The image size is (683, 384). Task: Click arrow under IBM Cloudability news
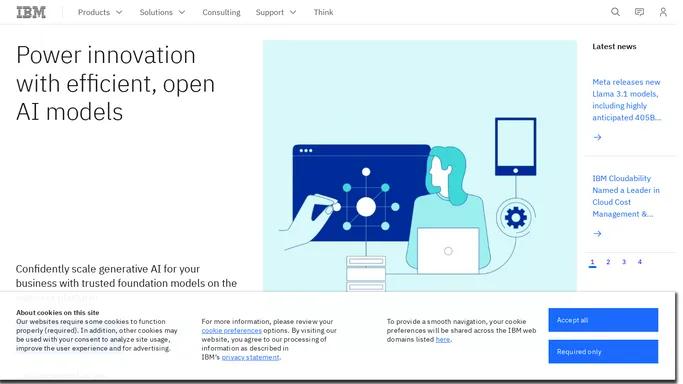click(597, 234)
